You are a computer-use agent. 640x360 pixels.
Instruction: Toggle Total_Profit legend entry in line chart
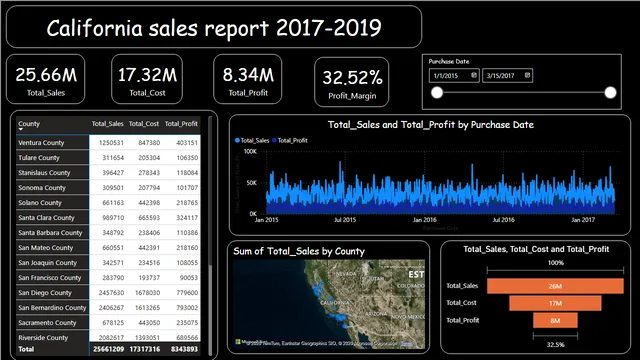click(290, 140)
